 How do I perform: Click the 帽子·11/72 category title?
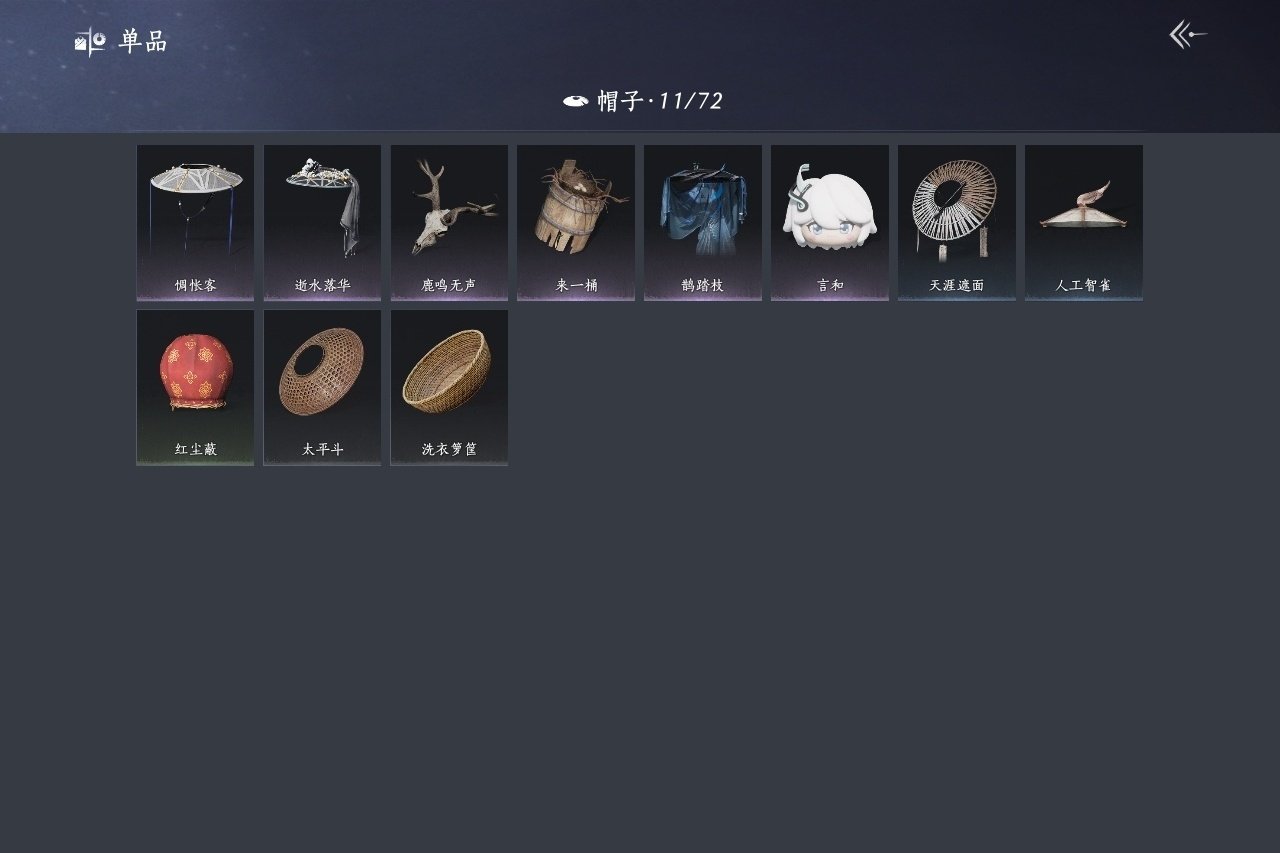coord(660,101)
